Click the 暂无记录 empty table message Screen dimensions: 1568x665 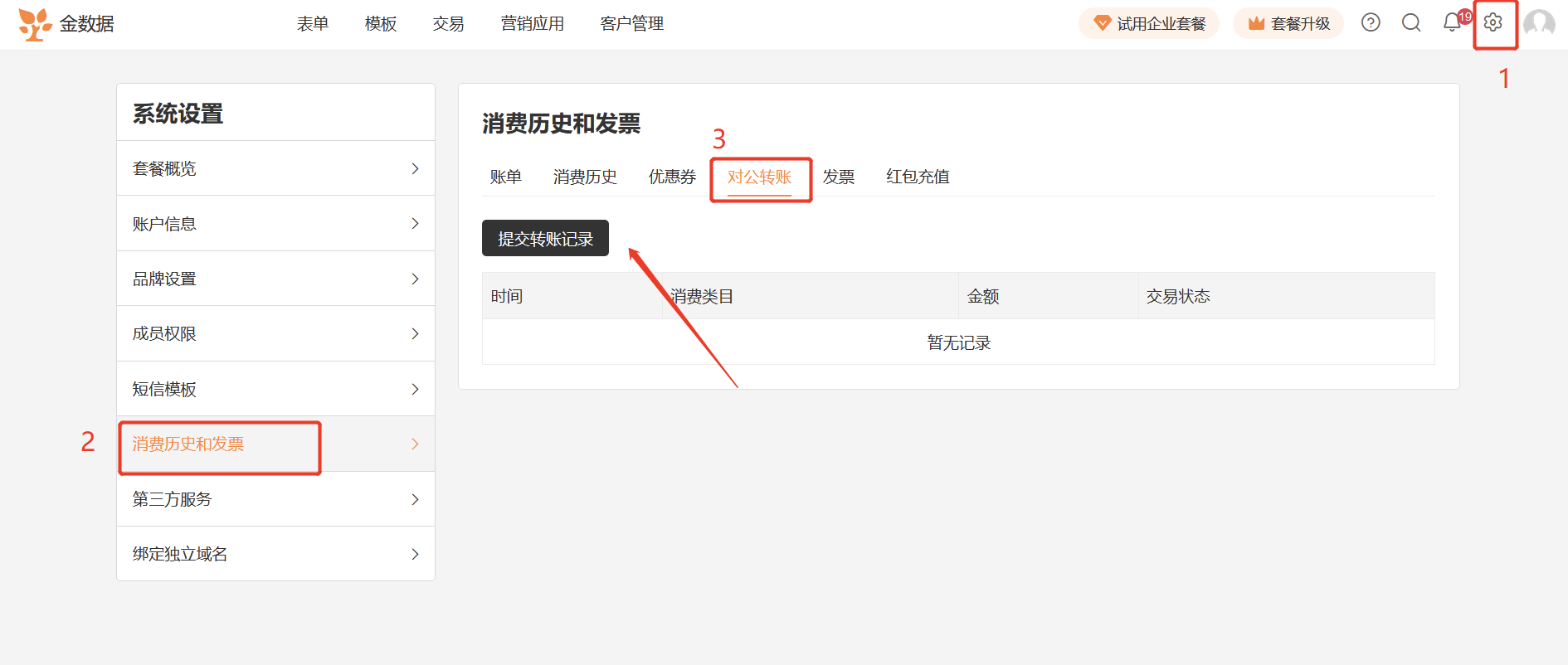tap(958, 342)
